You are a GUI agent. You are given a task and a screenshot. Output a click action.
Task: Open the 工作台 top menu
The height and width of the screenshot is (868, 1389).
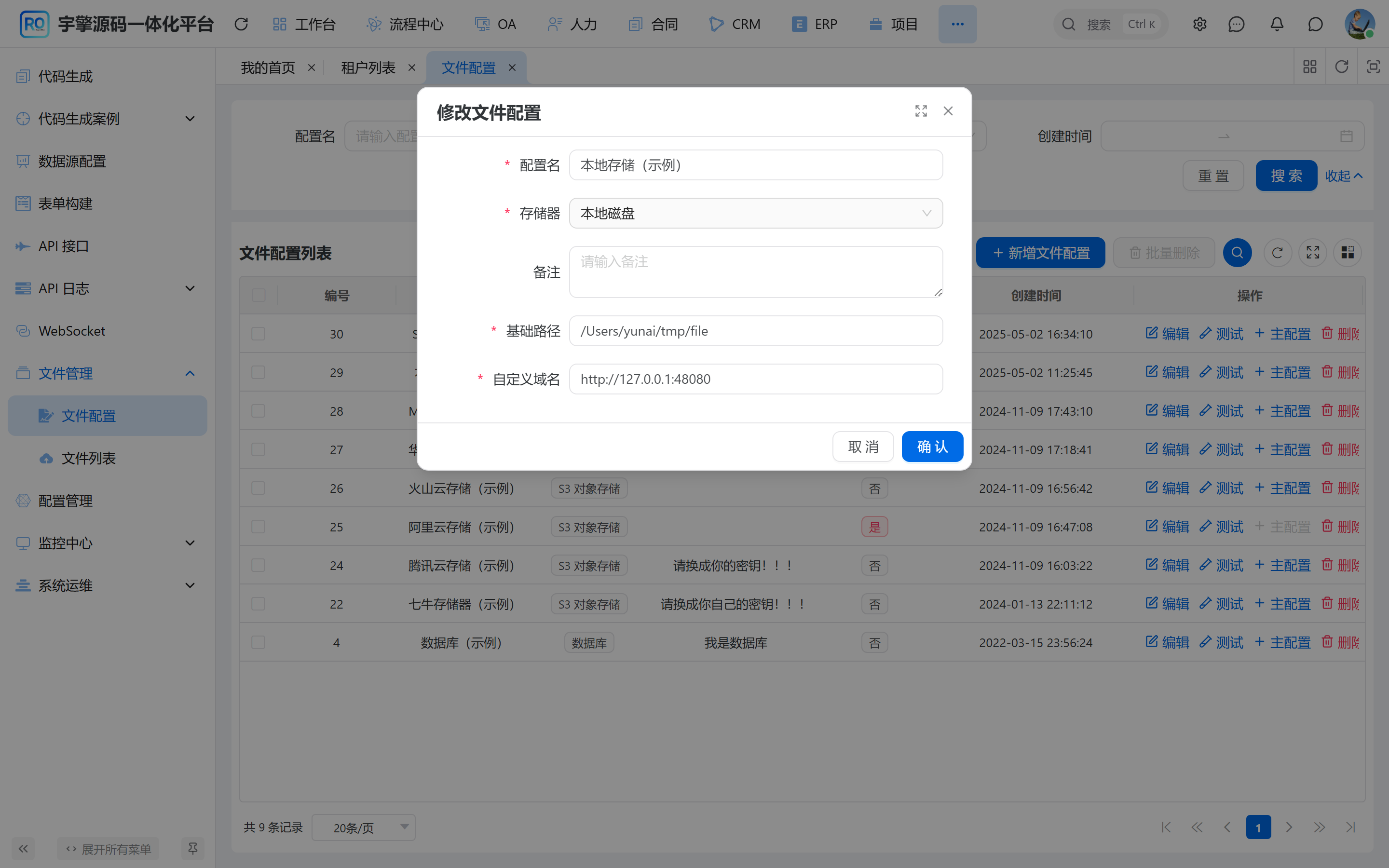[x=304, y=24]
